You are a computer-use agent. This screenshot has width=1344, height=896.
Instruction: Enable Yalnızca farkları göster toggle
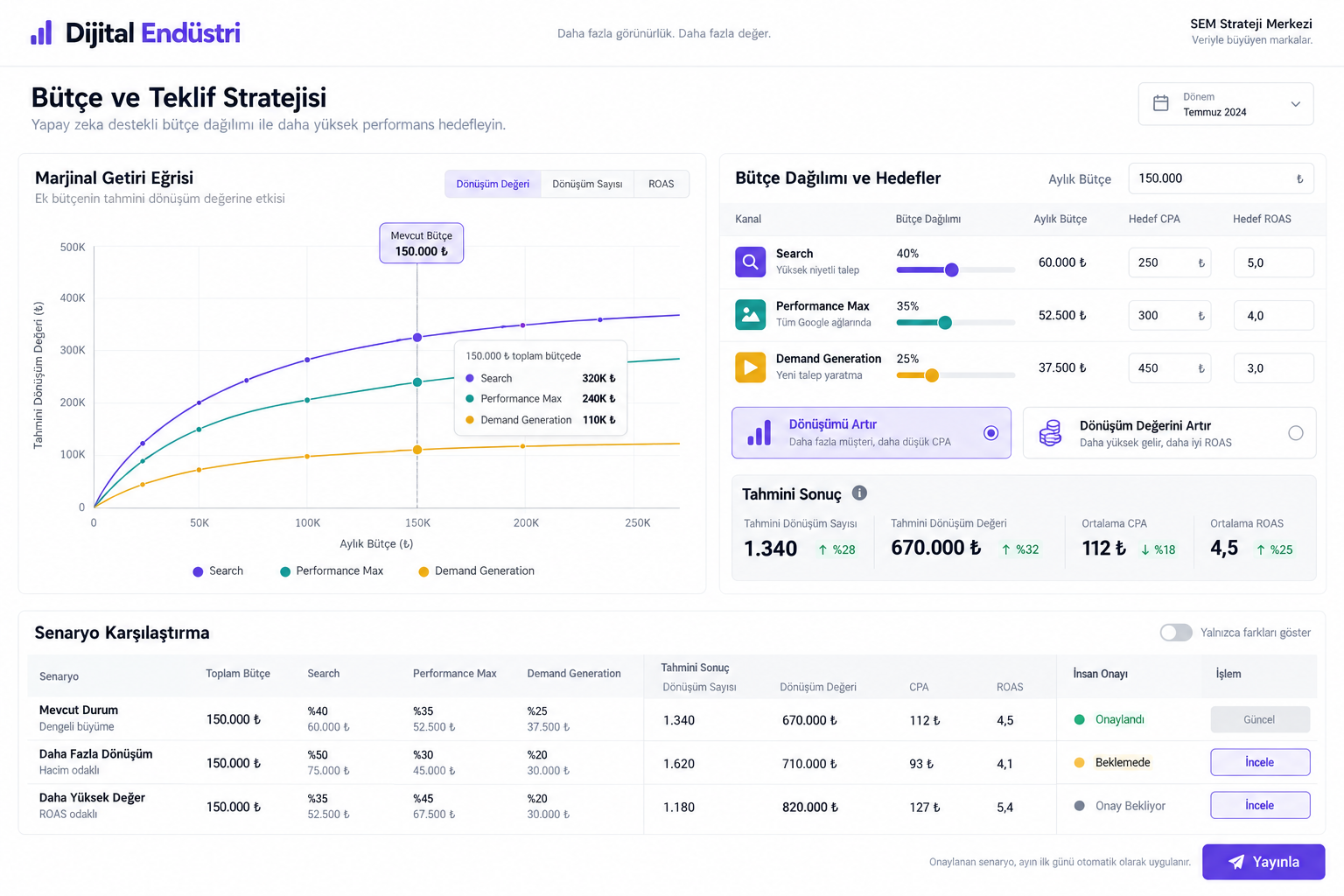(1176, 633)
